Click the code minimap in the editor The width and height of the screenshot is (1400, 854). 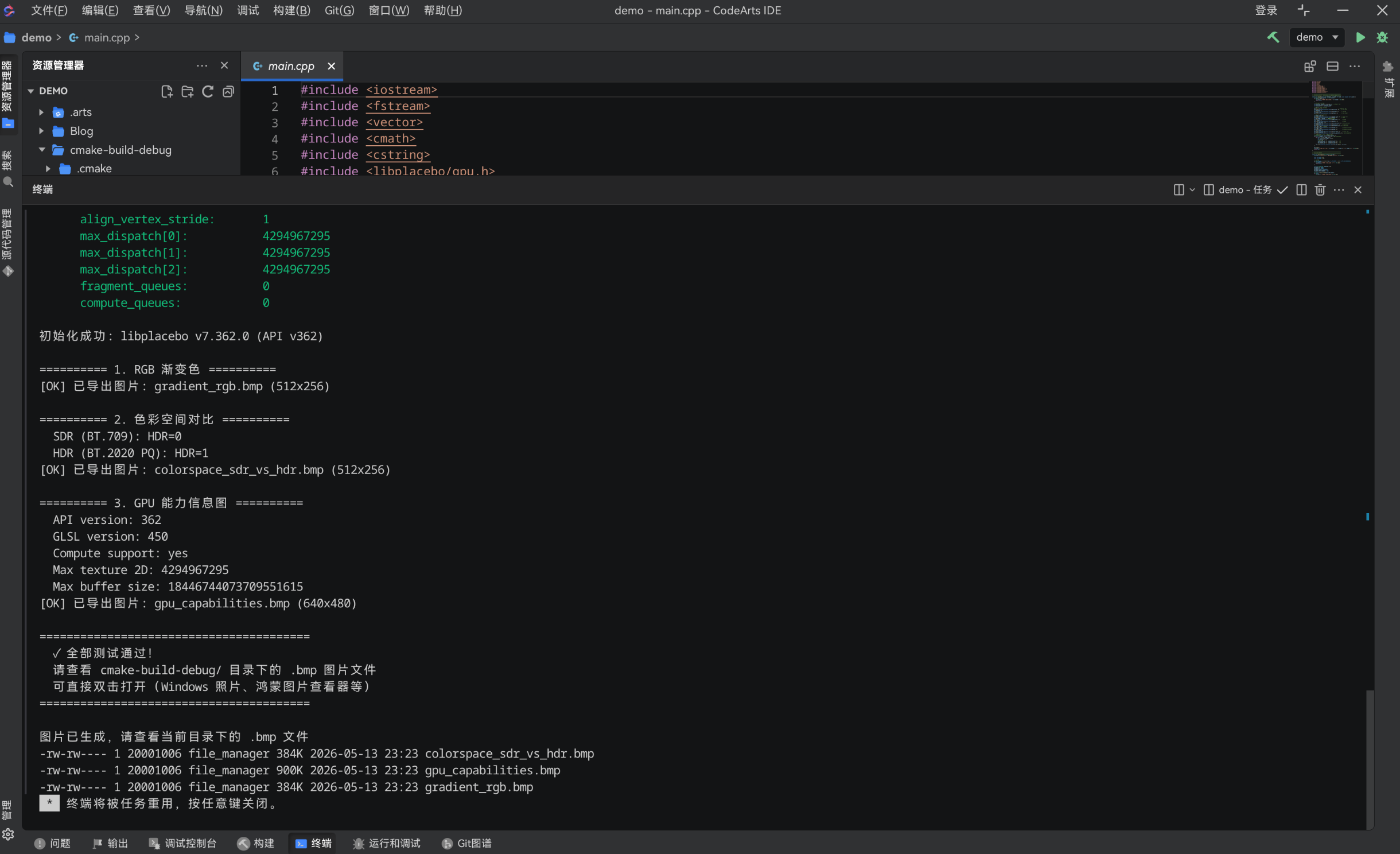point(1336,129)
